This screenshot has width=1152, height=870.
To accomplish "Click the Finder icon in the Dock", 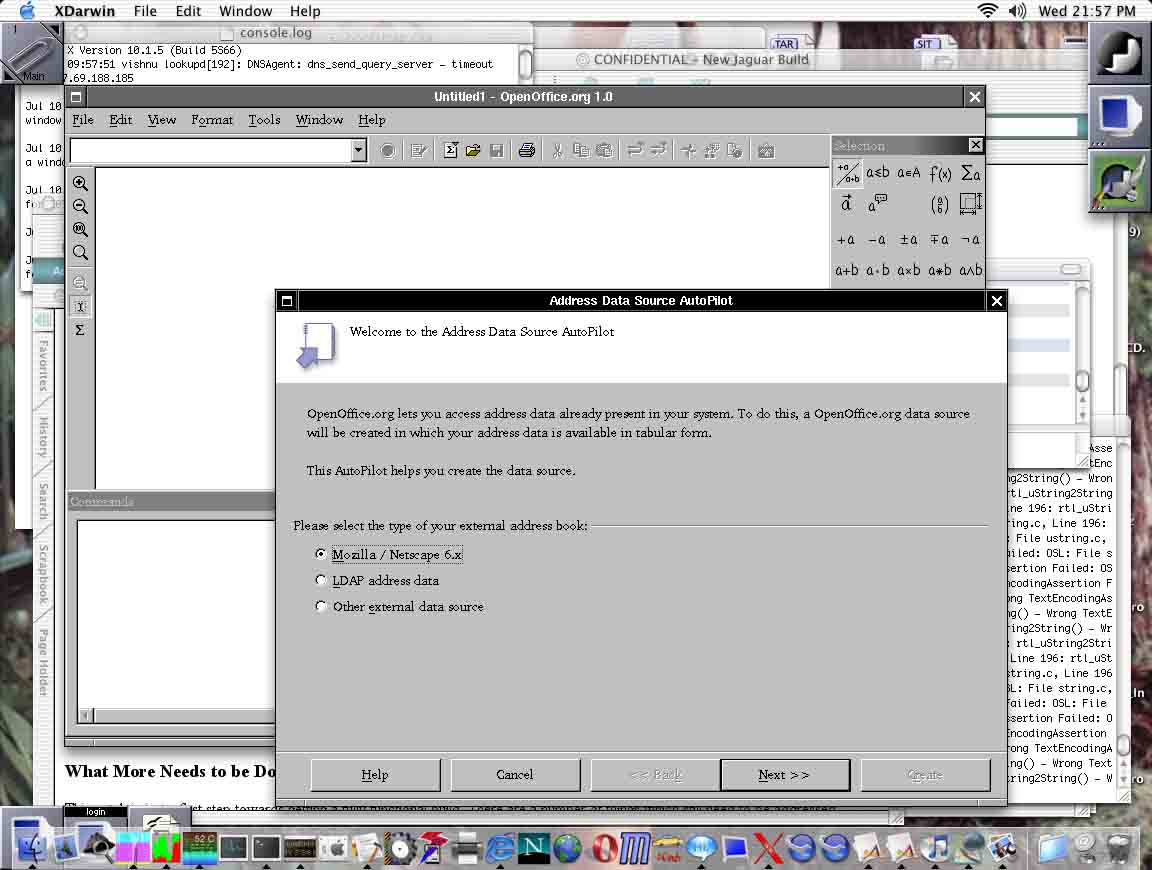I will coord(30,849).
